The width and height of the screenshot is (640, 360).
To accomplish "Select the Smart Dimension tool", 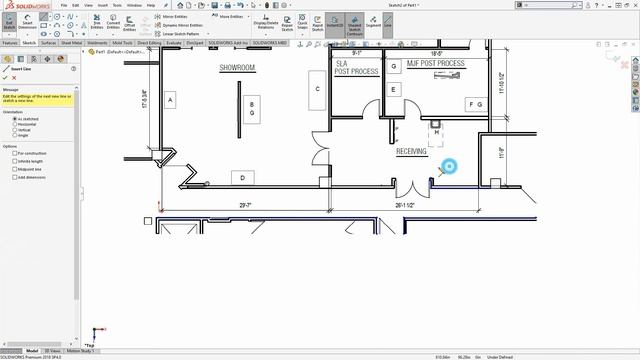I will tap(27, 22).
